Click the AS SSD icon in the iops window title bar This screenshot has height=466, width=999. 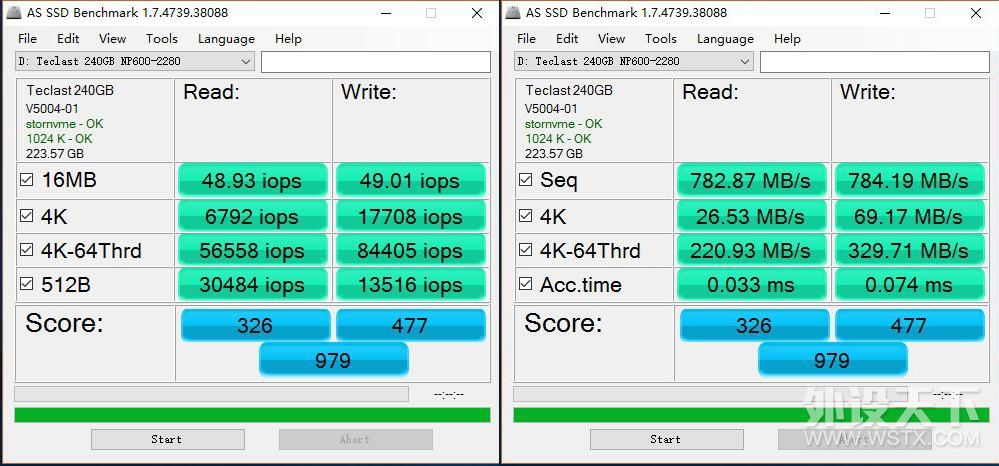14,13
